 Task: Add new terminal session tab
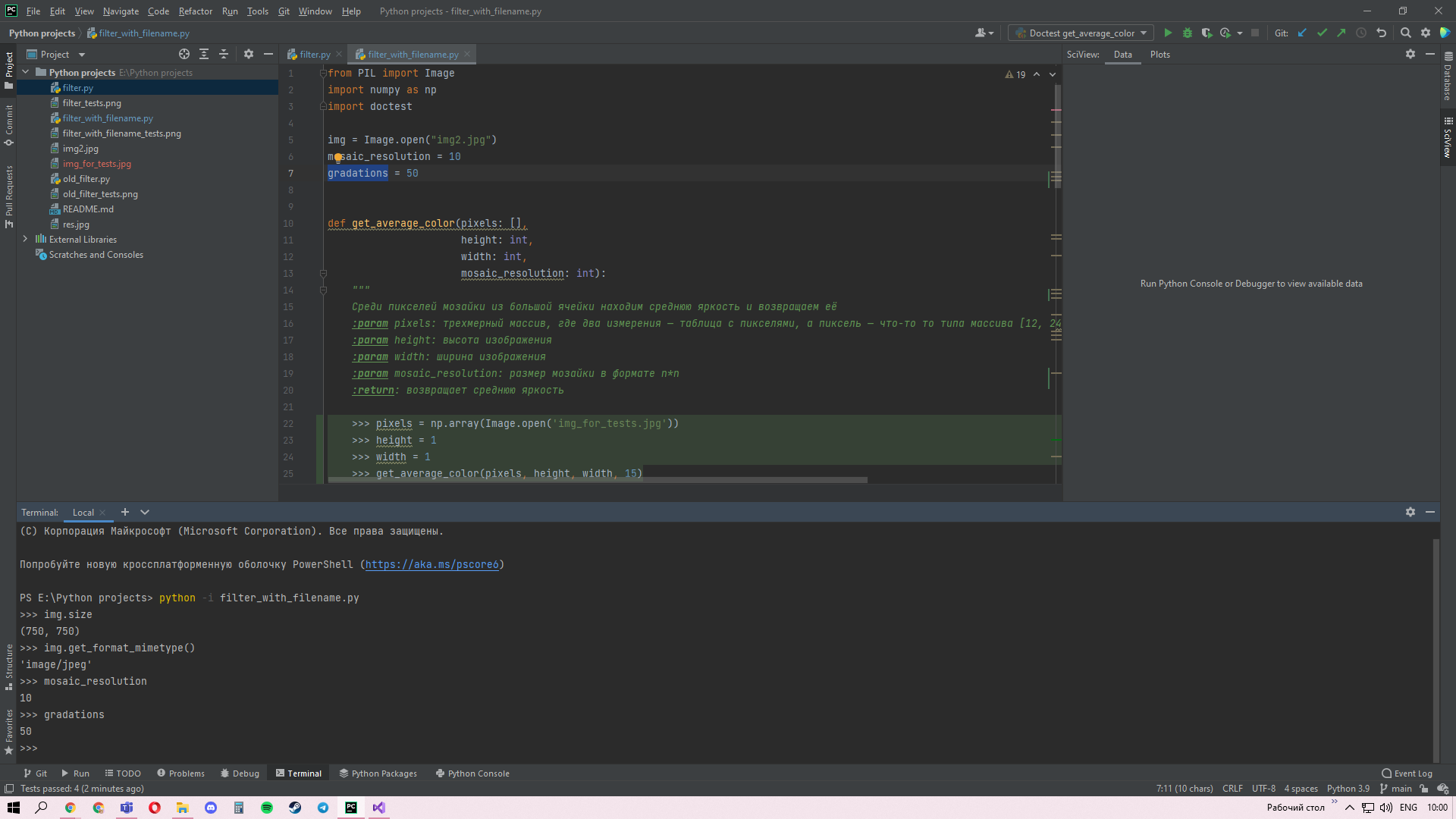(x=125, y=512)
